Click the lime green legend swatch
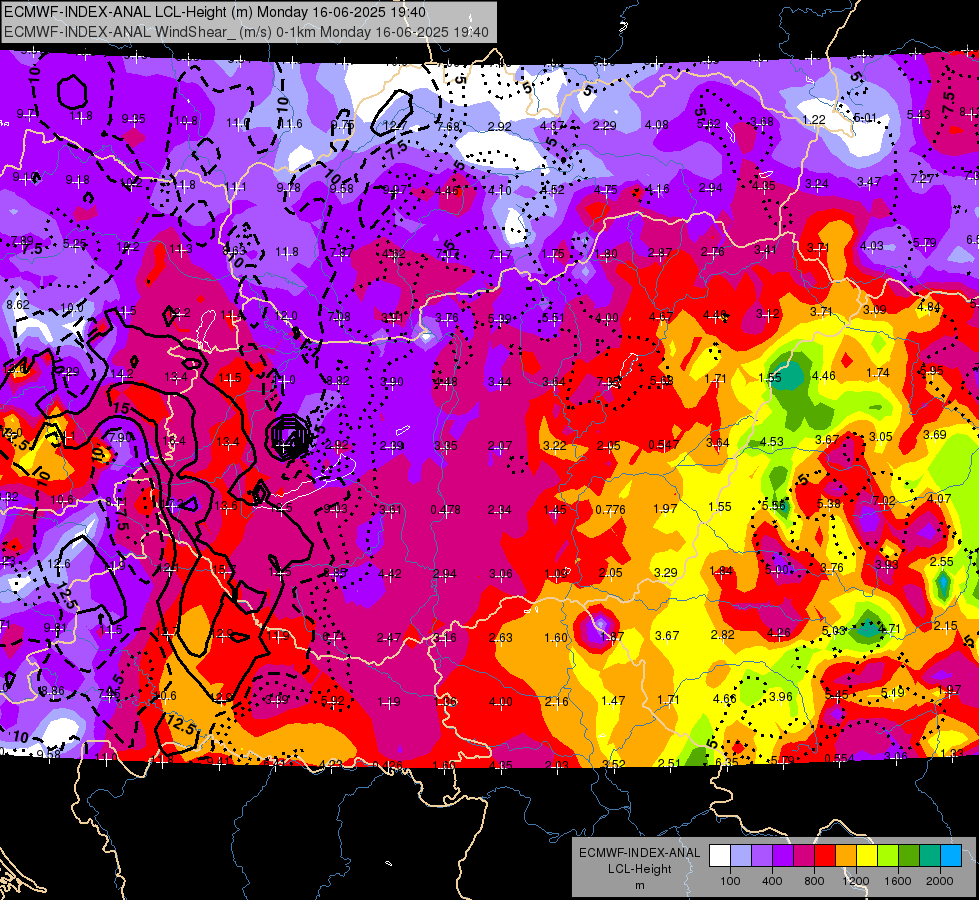This screenshot has width=979, height=900. coord(888,856)
